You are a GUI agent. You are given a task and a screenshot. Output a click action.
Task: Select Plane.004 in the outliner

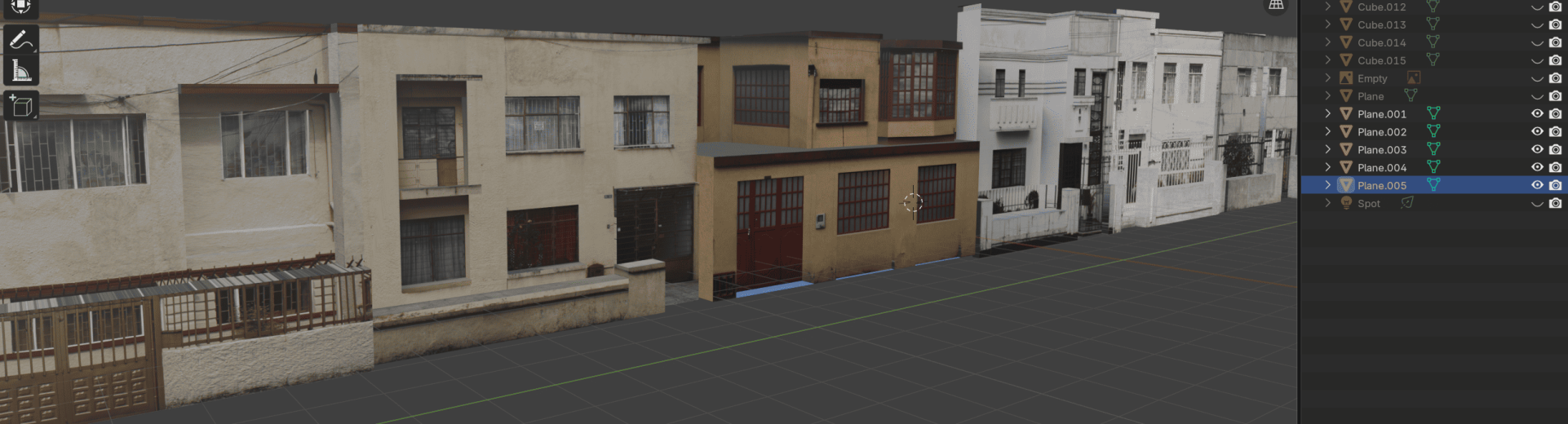1381,168
